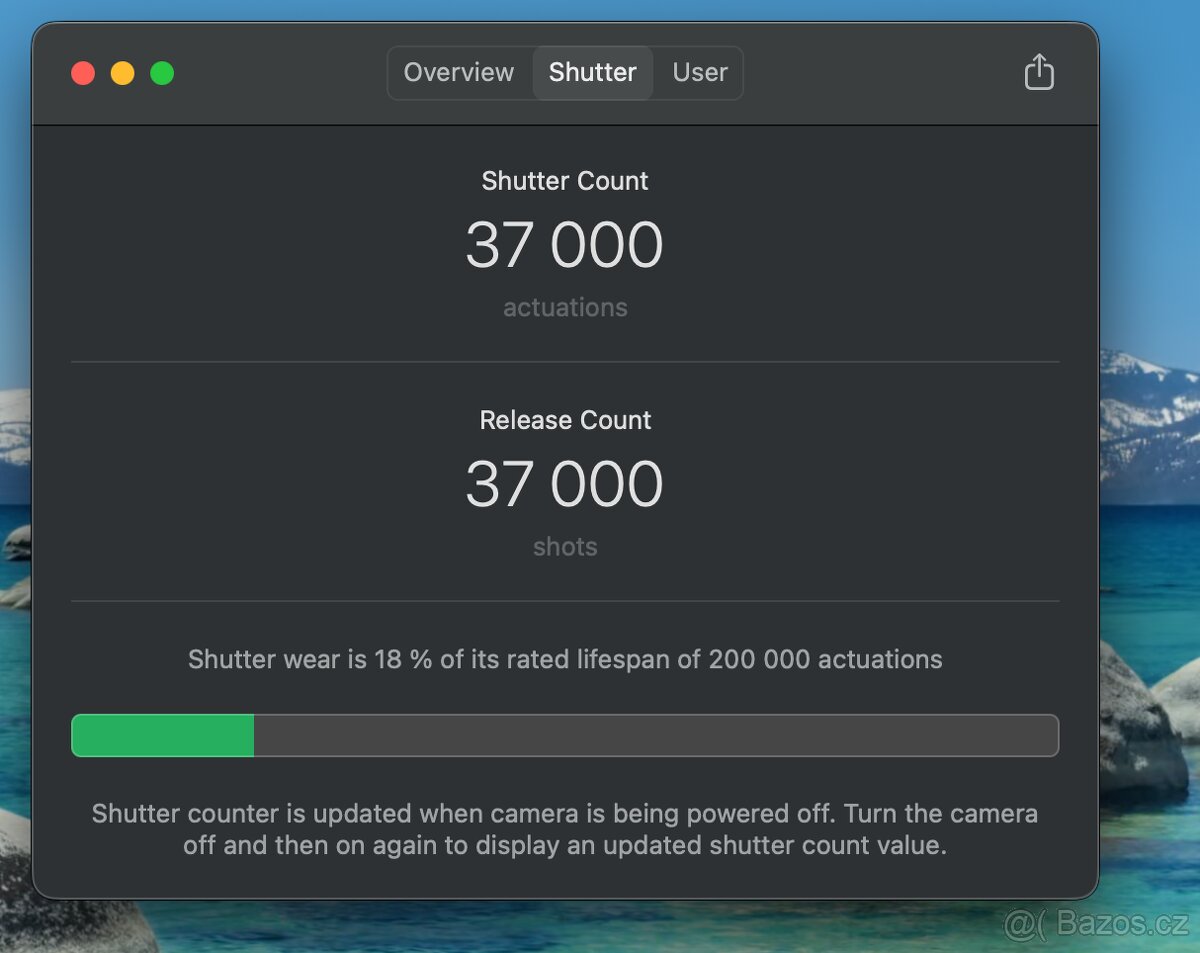Switch to the Overview tab
This screenshot has height=953, width=1200.
click(x=459, y=73)
